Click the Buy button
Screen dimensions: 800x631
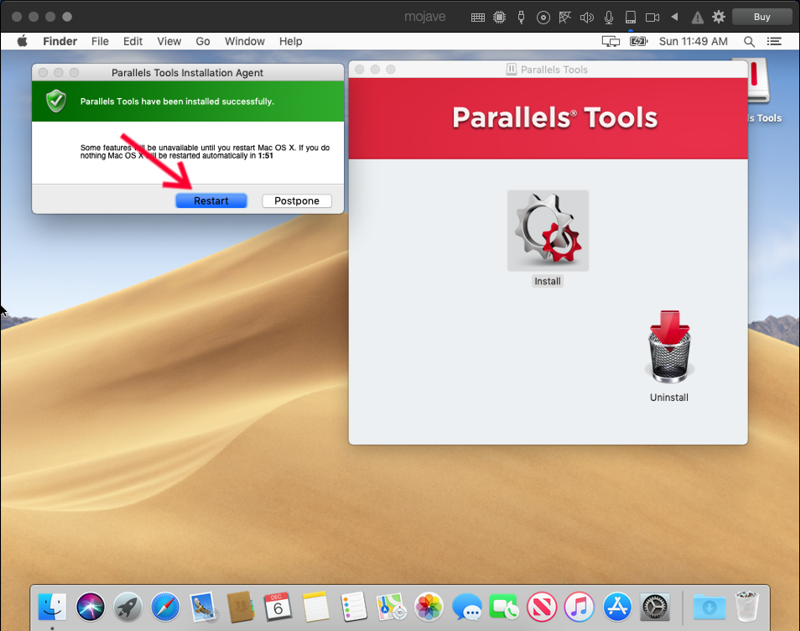(762, 17)
